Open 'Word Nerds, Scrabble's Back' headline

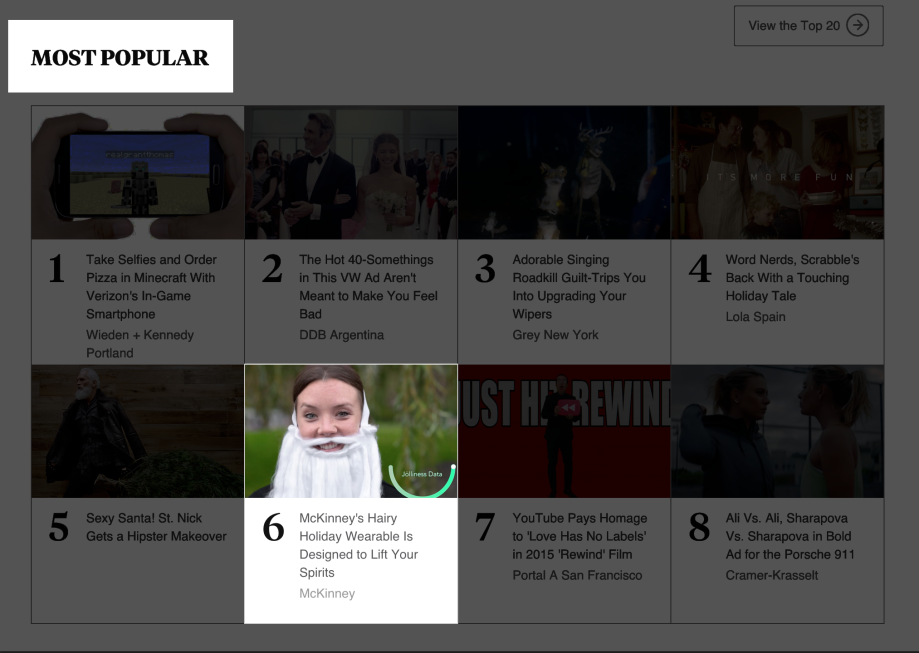pyautogui.click(x=792, y=278)
